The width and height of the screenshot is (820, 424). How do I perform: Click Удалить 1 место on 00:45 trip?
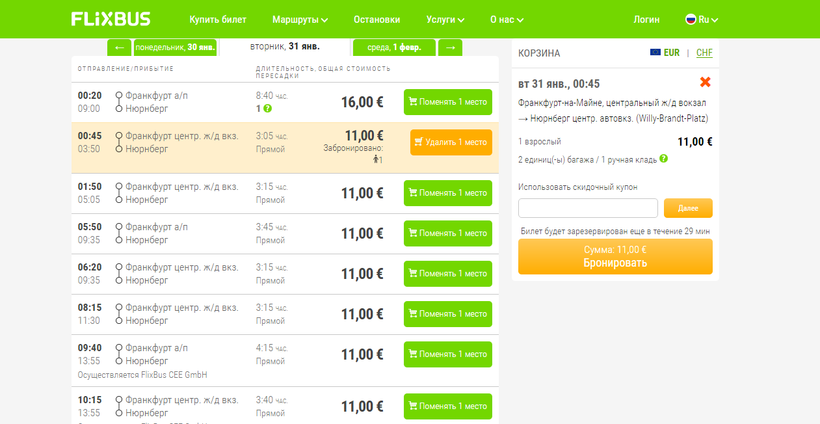tap(450, 142)
